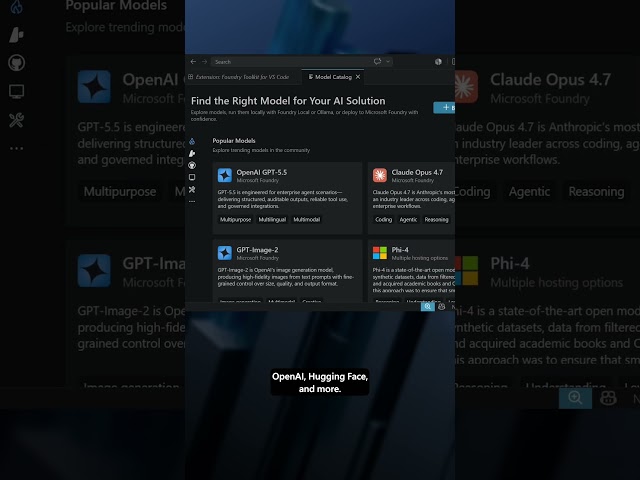Open the Azure icon in the activity bar
640x480 pixels.
coord(192,153)
